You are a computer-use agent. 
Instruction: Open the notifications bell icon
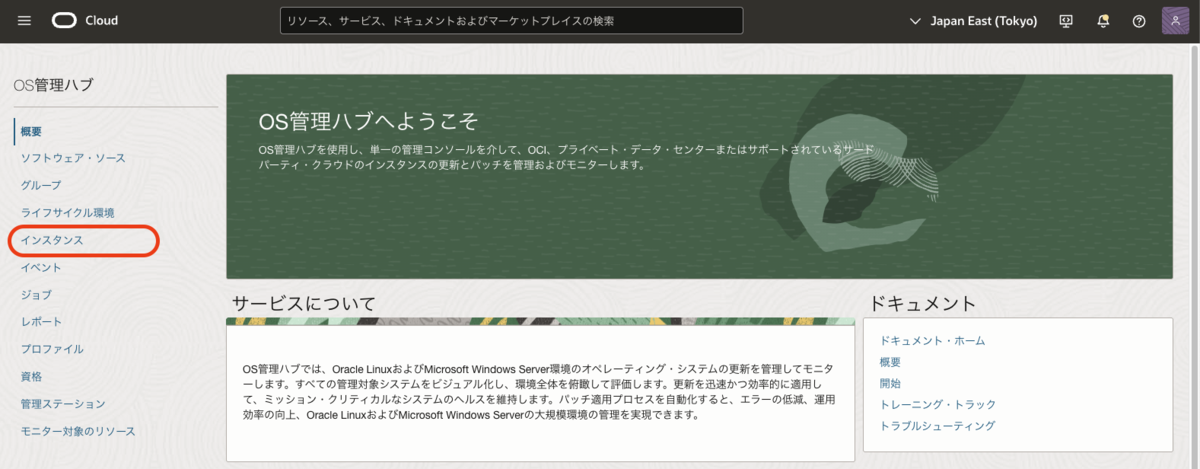point(1103,21)
